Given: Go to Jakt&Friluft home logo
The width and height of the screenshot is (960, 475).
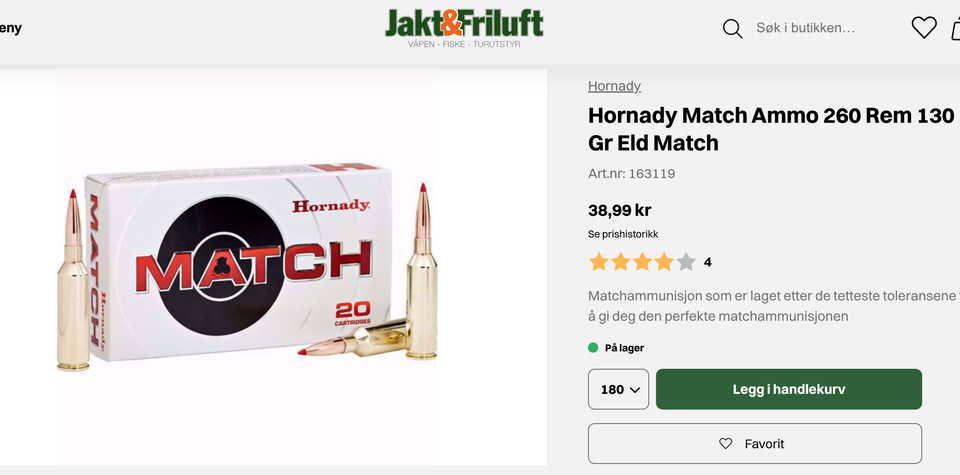Looking at the screenshot, I should 464,28.
